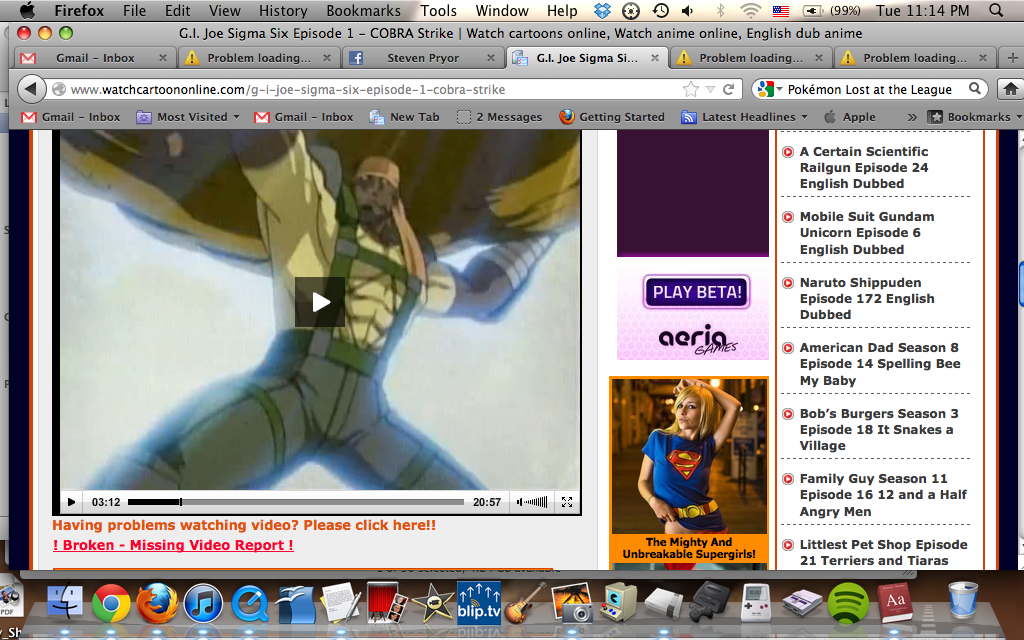Click the seek bar position marker
This screenshot has width=1024, height=640.
pyautogui.click(x=181, y=502)
